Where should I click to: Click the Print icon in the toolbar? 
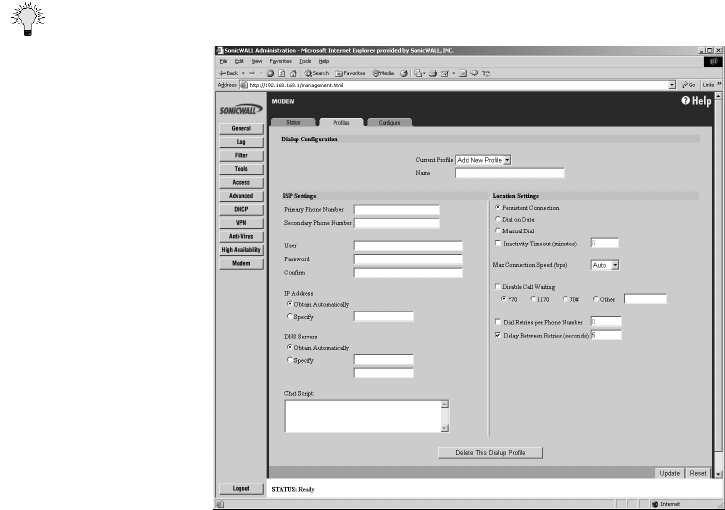[433, 73]
